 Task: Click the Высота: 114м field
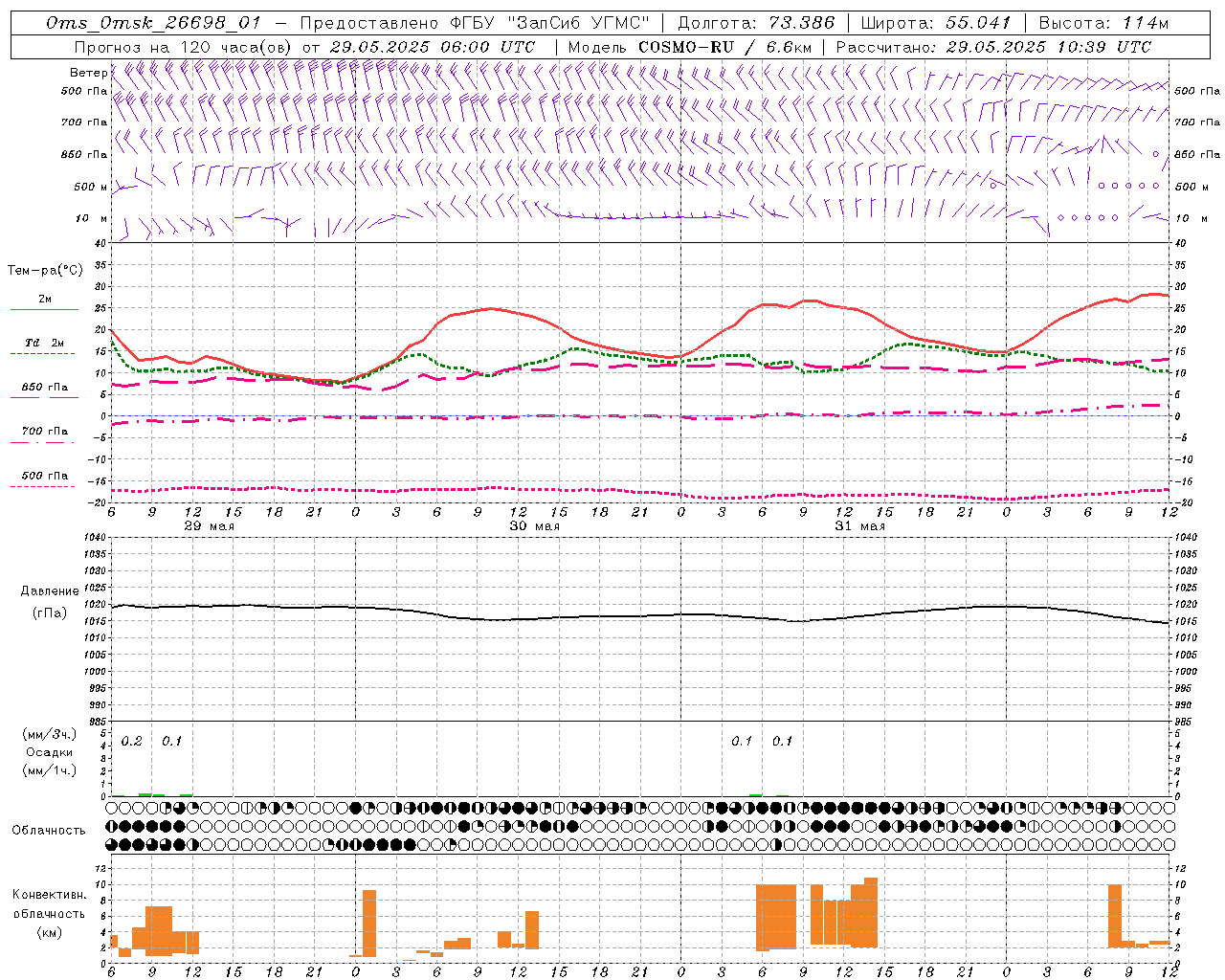point(1103,24)
